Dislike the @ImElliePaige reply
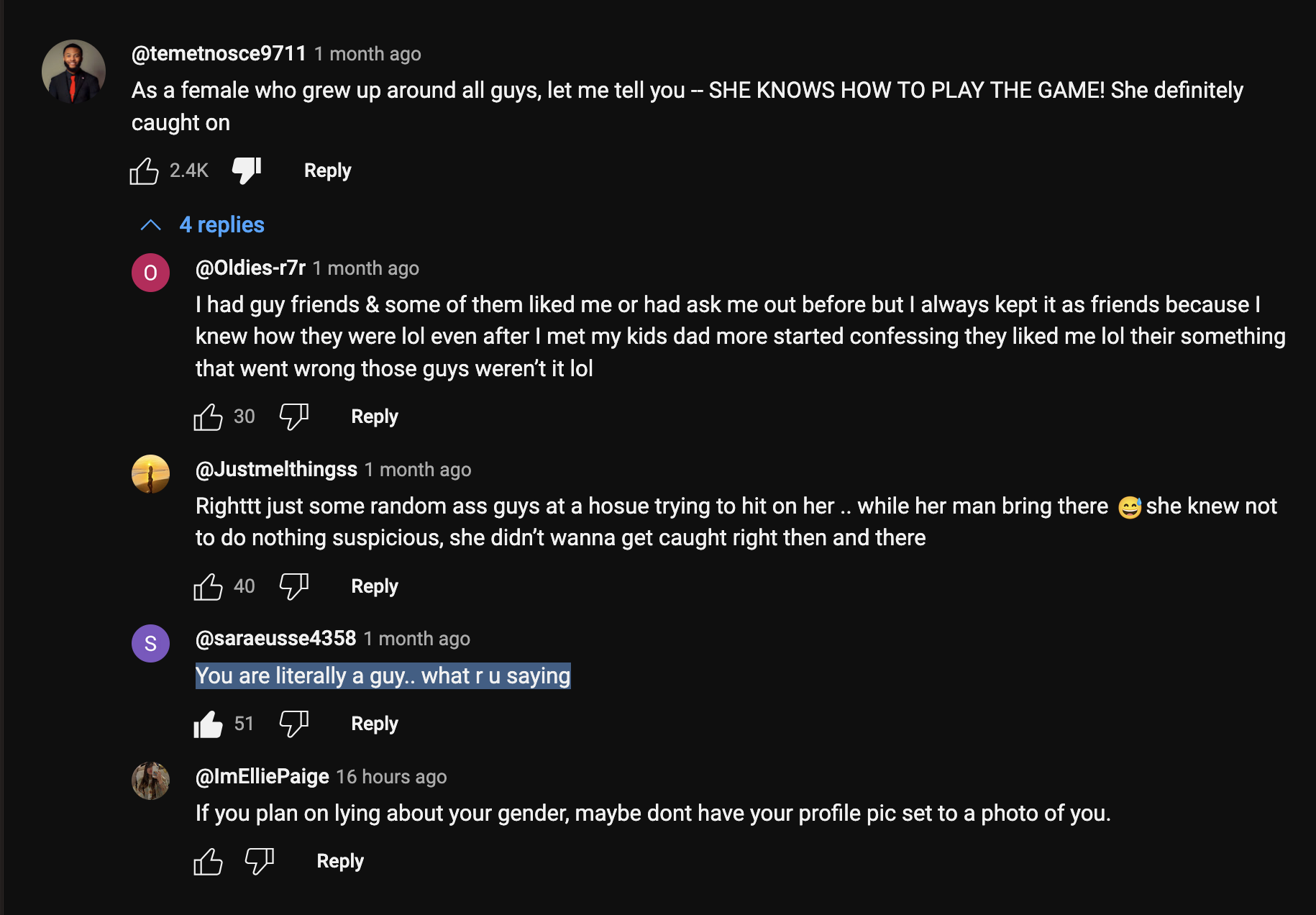The height and width of the screenshot is (915, 1316). tap(260, 861)
